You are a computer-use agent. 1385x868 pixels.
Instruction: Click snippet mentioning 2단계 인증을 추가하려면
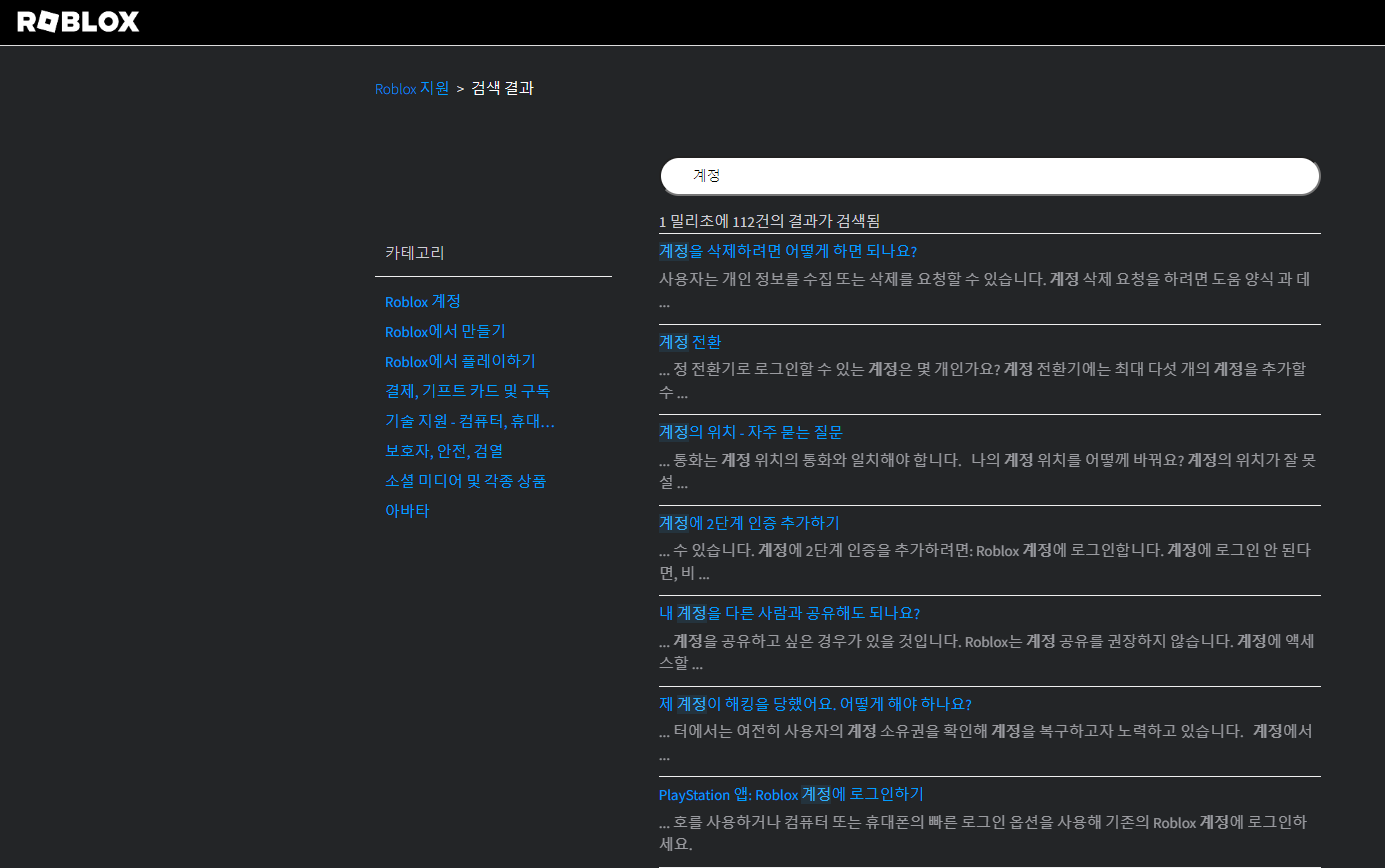[985, 562]
